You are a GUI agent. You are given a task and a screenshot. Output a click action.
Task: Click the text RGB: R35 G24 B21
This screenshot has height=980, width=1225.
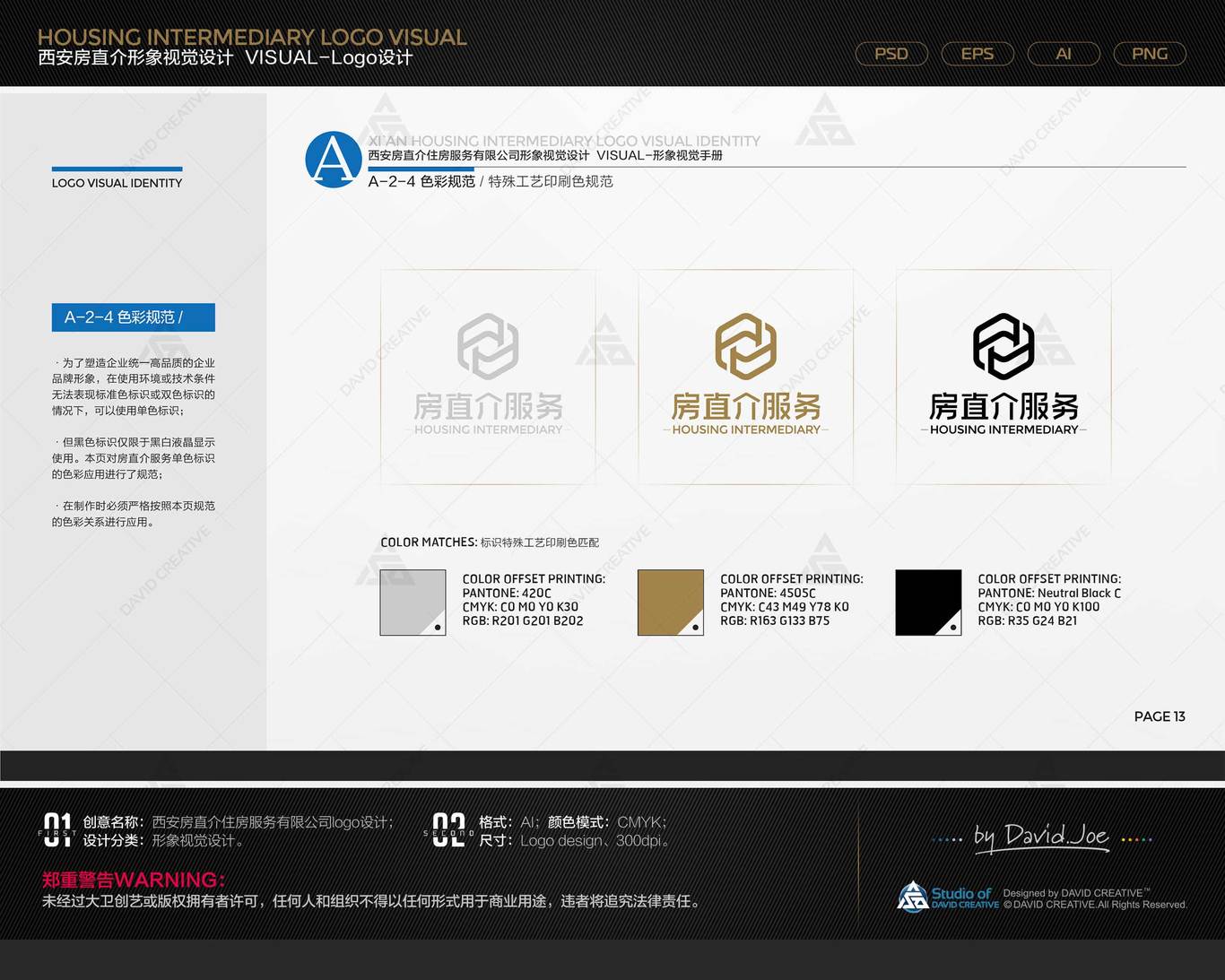coord(1028,620)
